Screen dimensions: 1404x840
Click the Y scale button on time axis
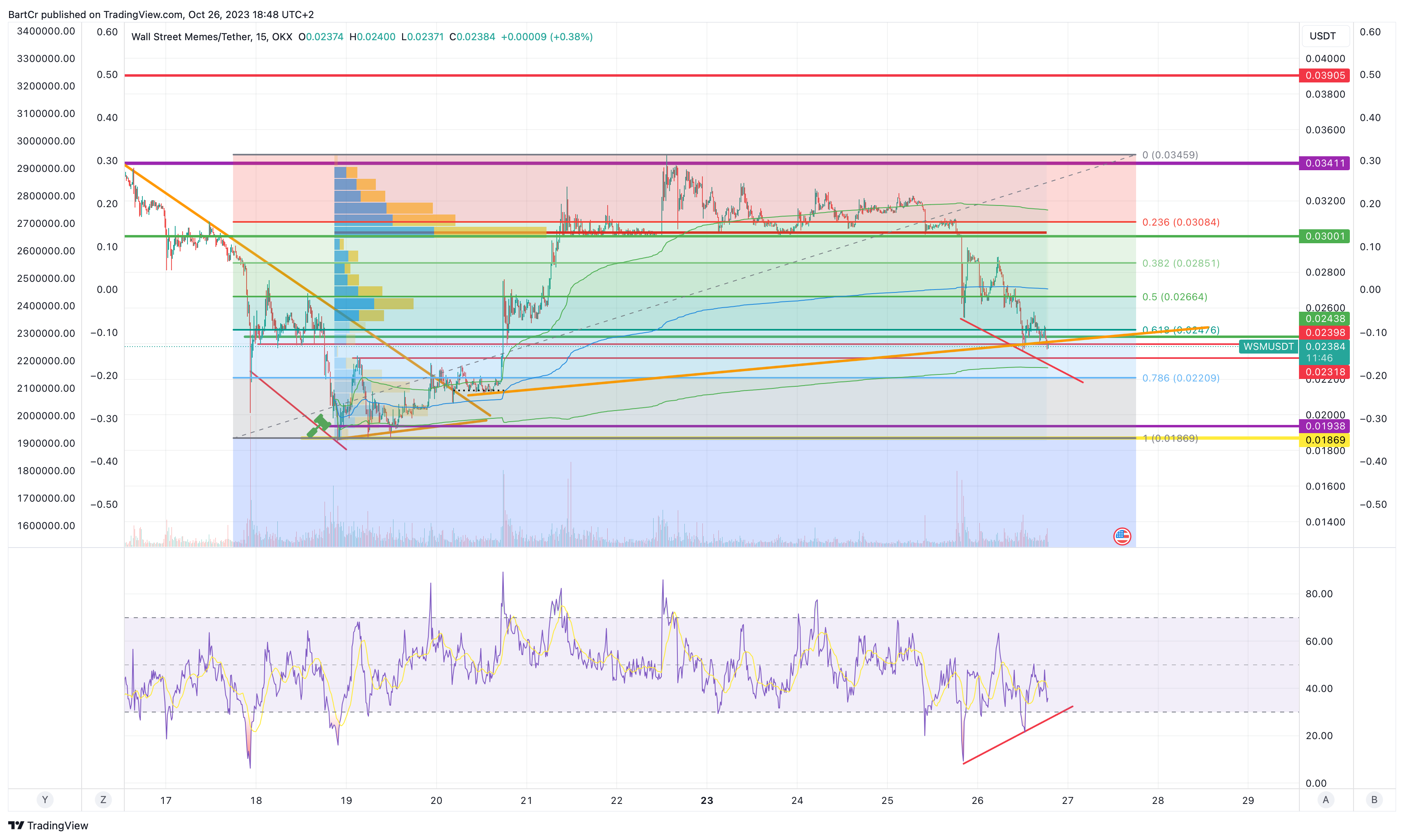click(x=45, y=800)
